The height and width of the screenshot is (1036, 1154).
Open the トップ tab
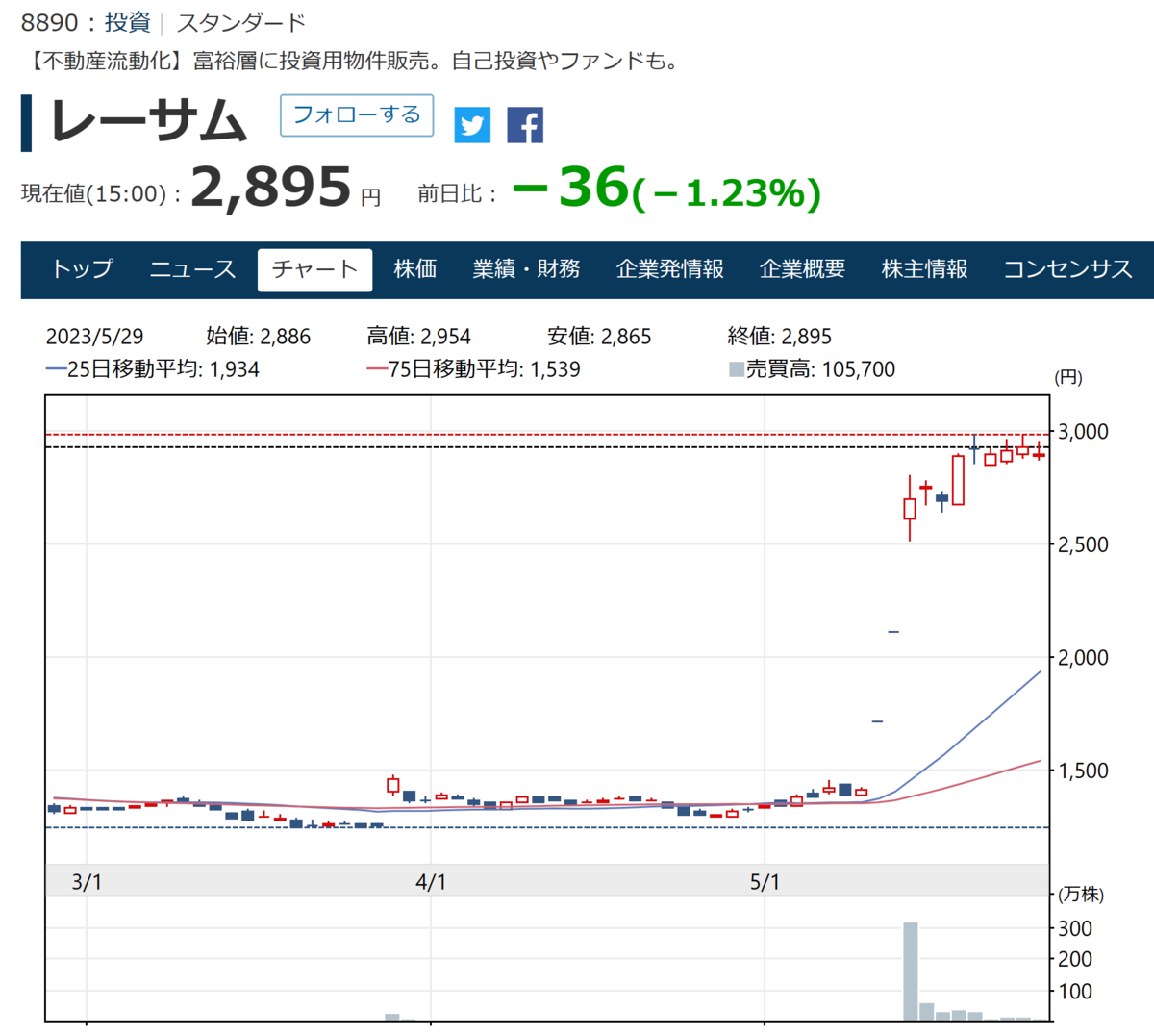click(83, 269)
